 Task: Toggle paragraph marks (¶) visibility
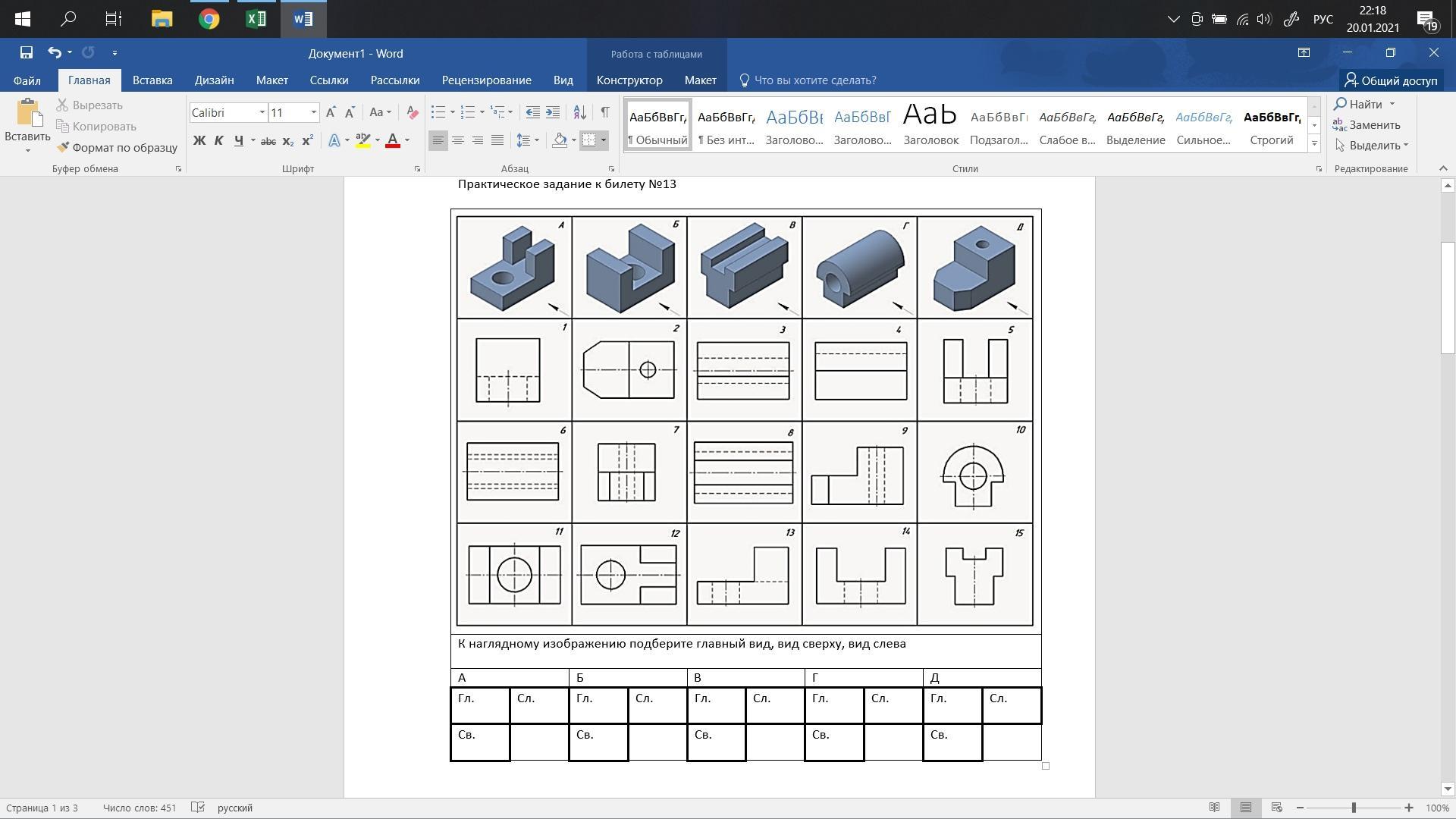coord(604,112)
